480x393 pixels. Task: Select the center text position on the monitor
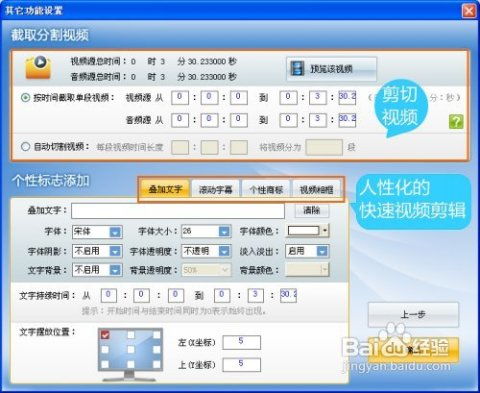pyautogui.click(x=131, y=349)
